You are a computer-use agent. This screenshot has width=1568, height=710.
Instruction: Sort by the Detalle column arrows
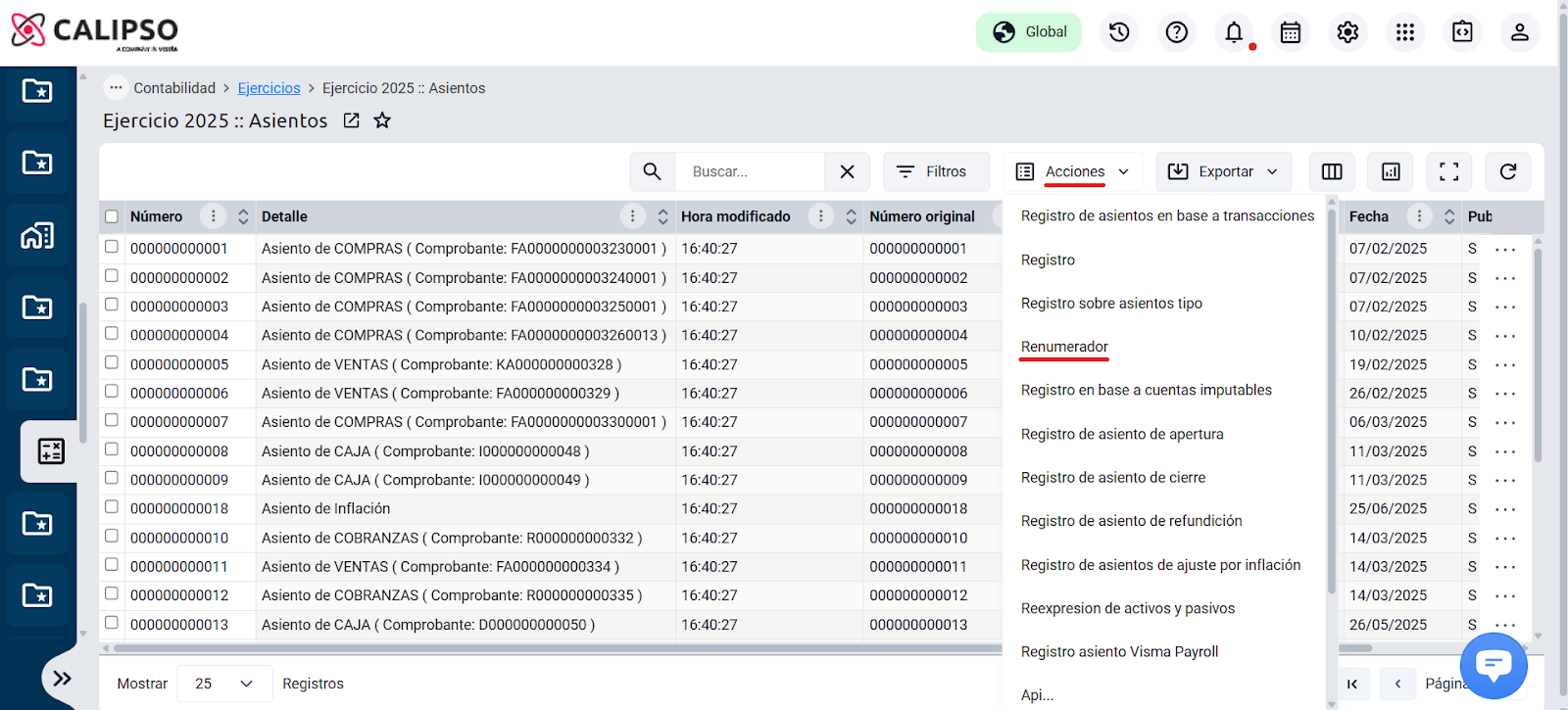662,216
